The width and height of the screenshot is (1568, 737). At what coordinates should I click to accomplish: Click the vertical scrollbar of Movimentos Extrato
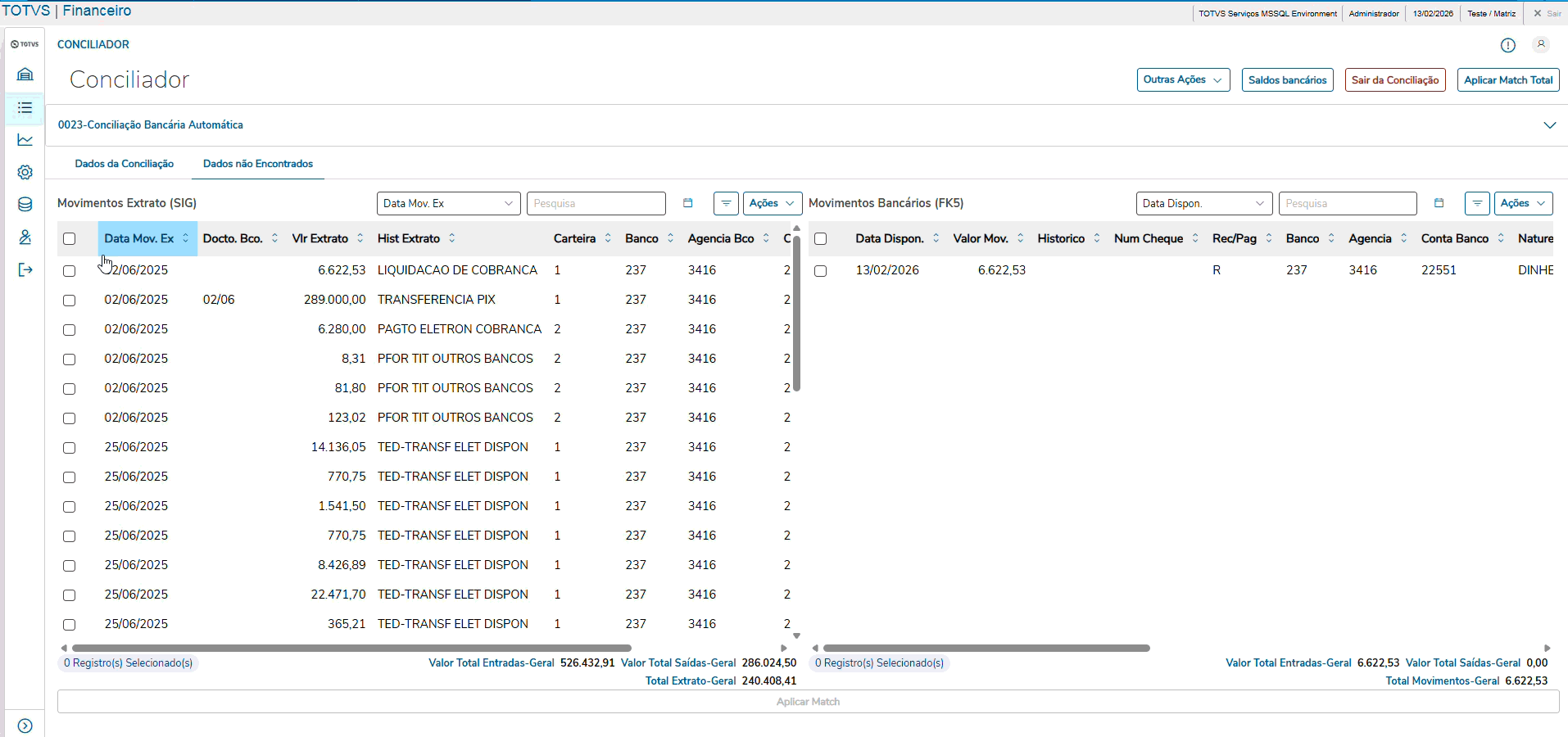pyautogui.click(x=796, y=312)
